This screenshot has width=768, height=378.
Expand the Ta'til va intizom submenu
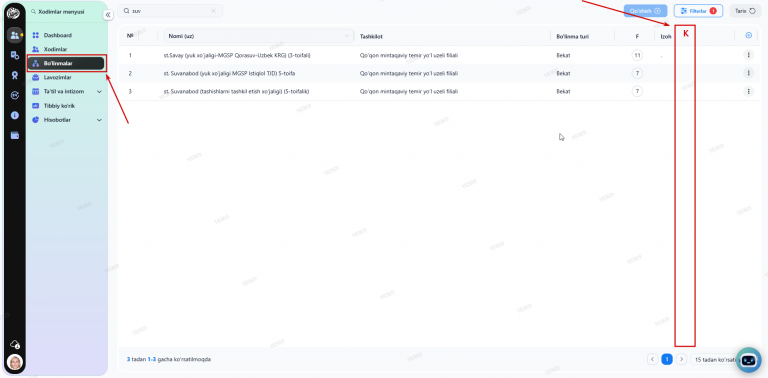click(67, 92)
